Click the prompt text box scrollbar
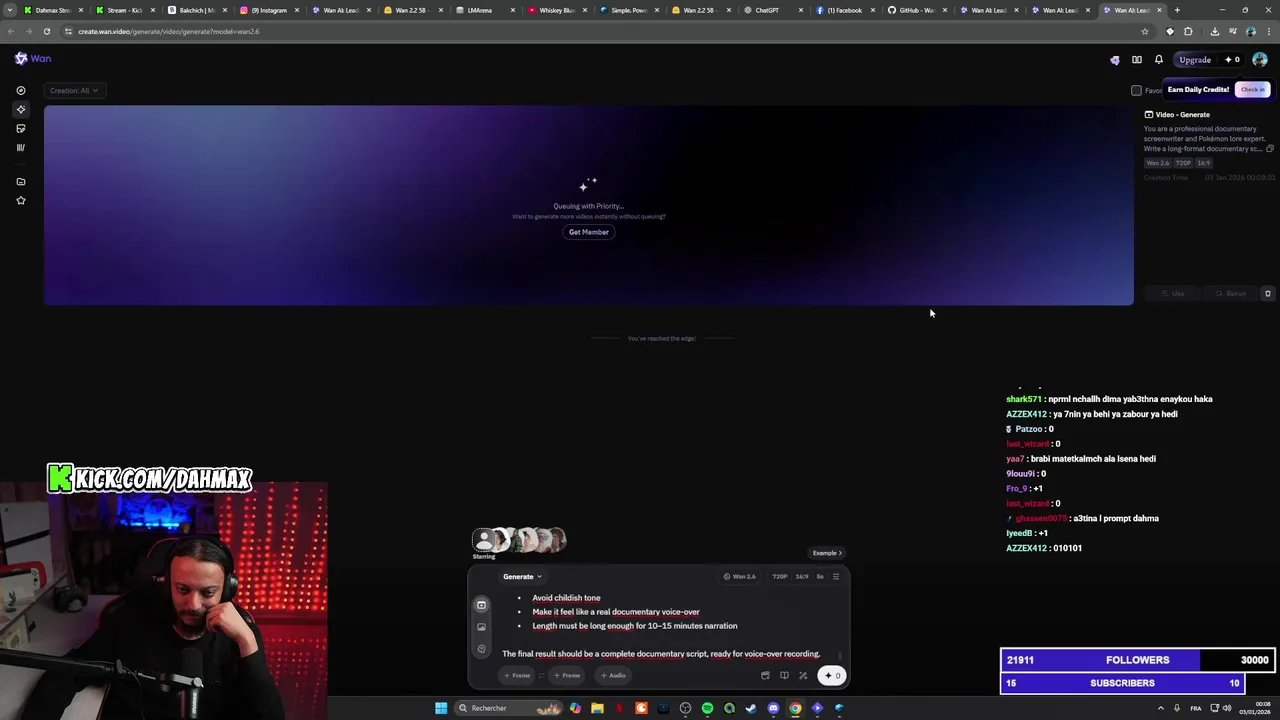 click(840, 655)
